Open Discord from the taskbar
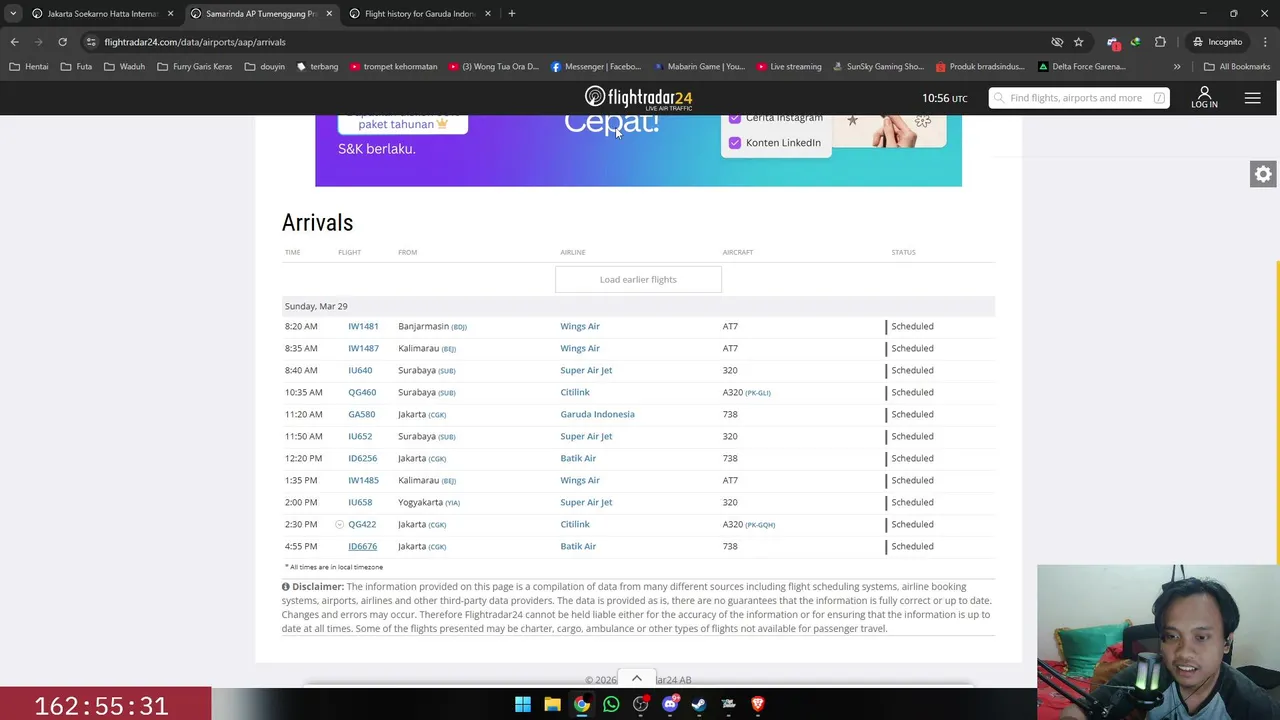This screenshot has height=720, width=1280. [x=670, y=704]
